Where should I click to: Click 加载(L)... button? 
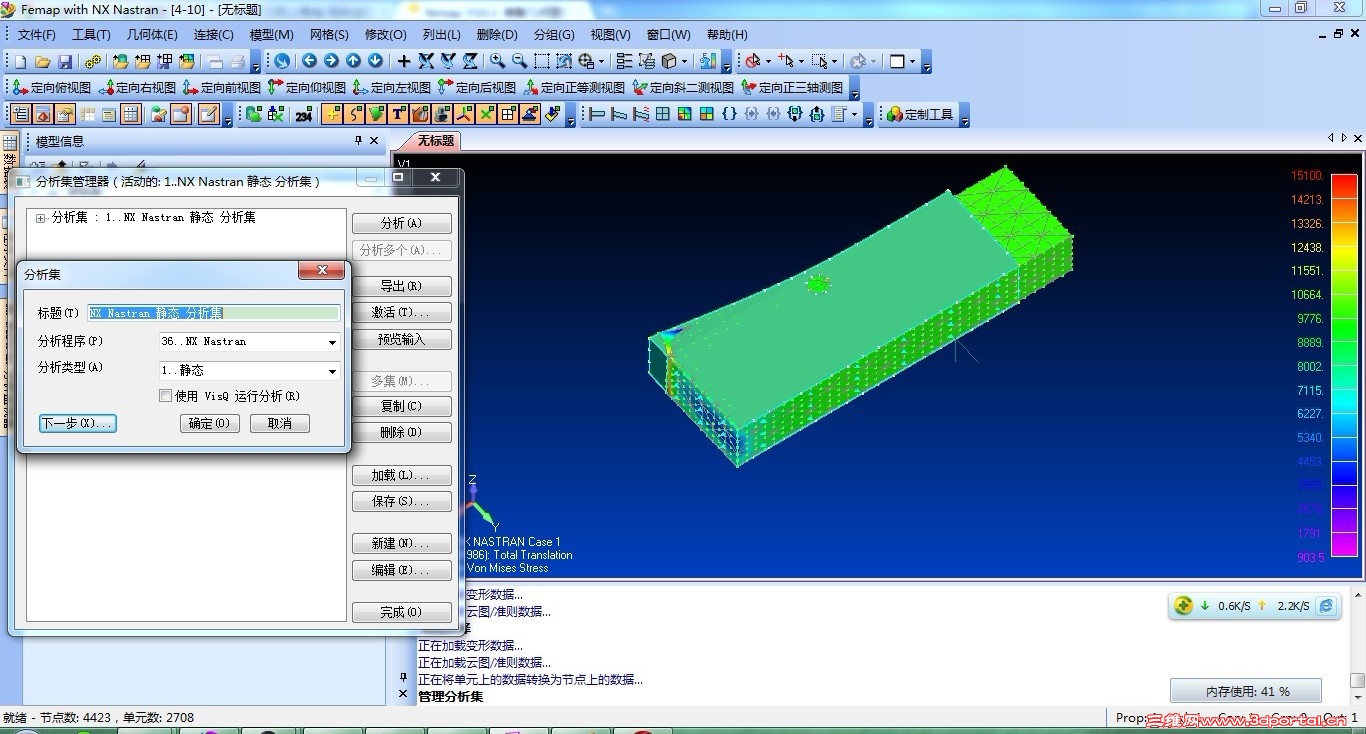[401, 476]
